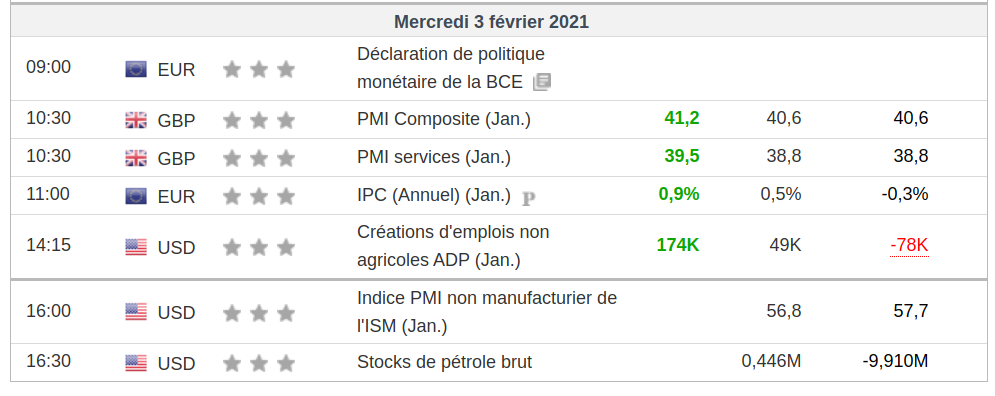Click the Mercredi 3 février 2021 date header
The image size is (995, 396).
click(491, 22)
